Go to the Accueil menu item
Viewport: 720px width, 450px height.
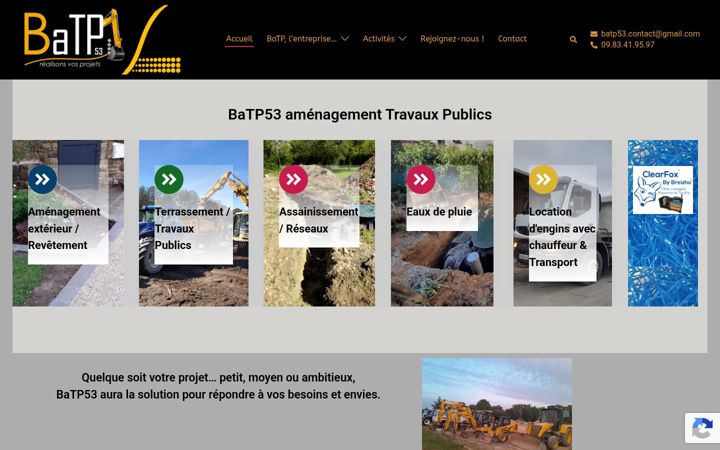pos(239,39)
